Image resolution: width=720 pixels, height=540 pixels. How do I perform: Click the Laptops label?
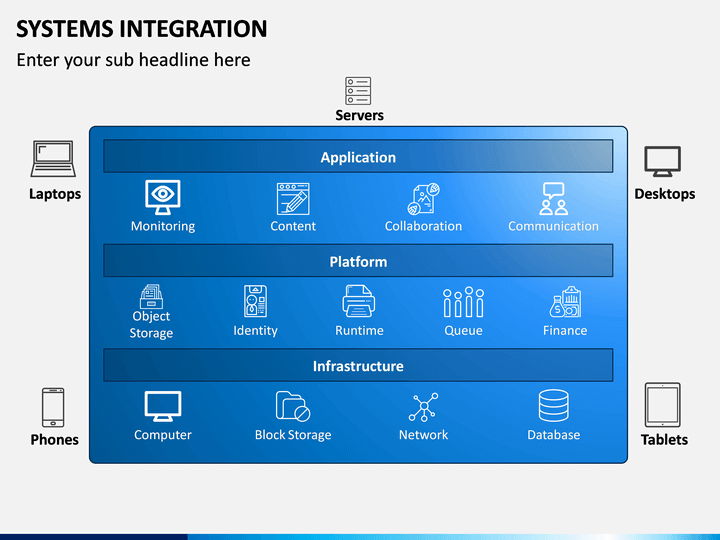55,194
